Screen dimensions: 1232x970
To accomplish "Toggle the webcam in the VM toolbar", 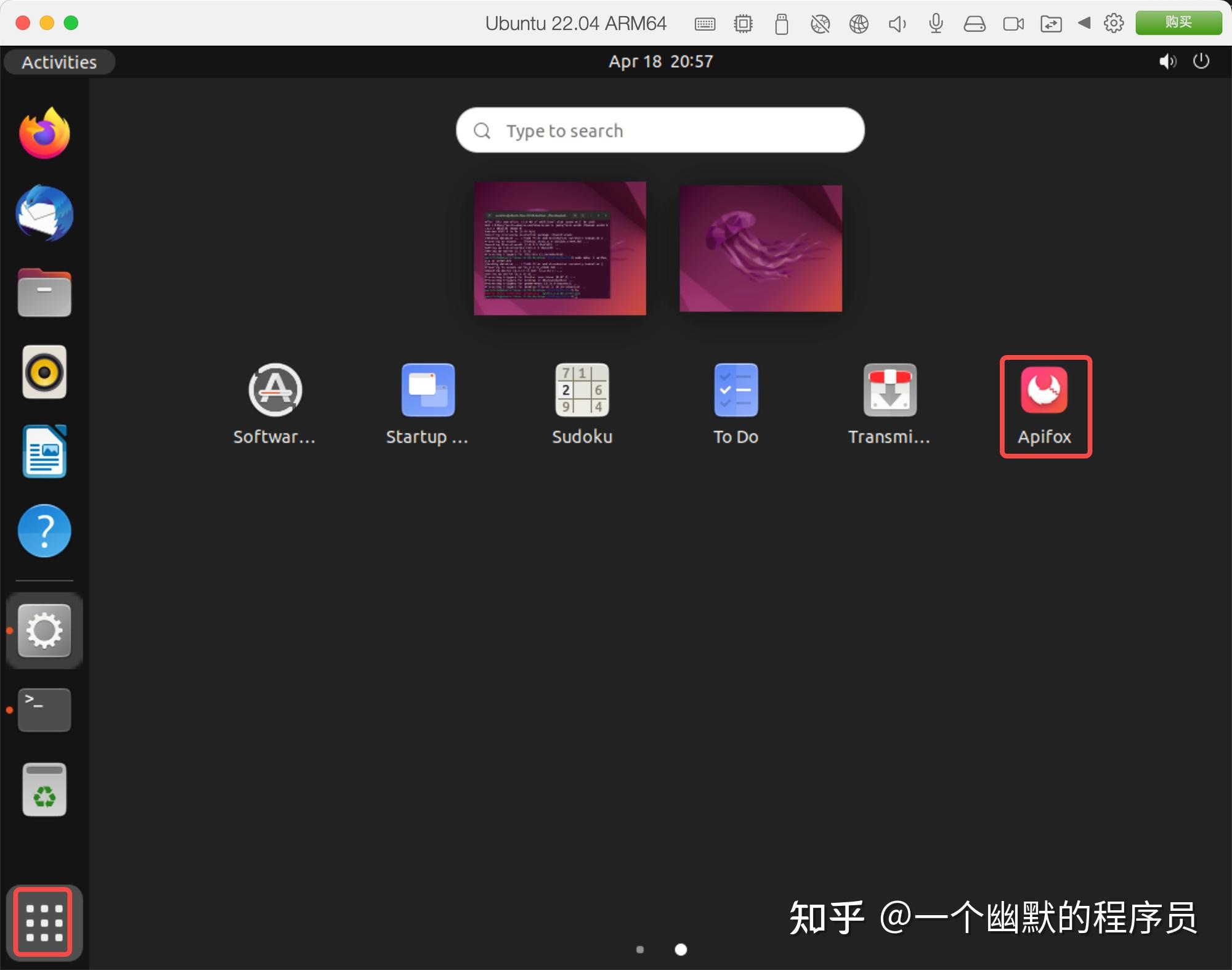I will 1013,23.
